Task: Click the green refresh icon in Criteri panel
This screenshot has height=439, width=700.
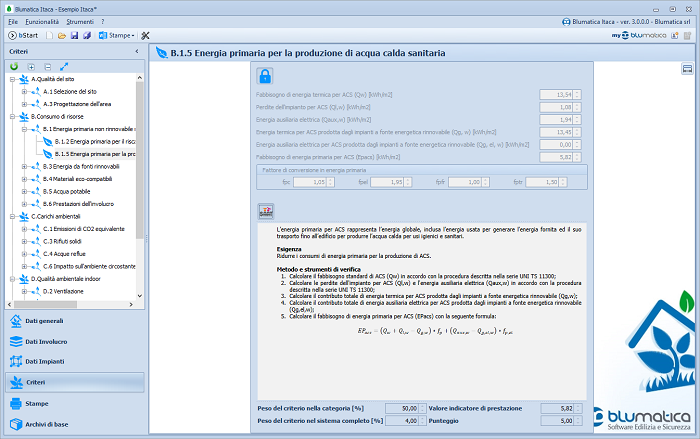Action: coord(14,66)
